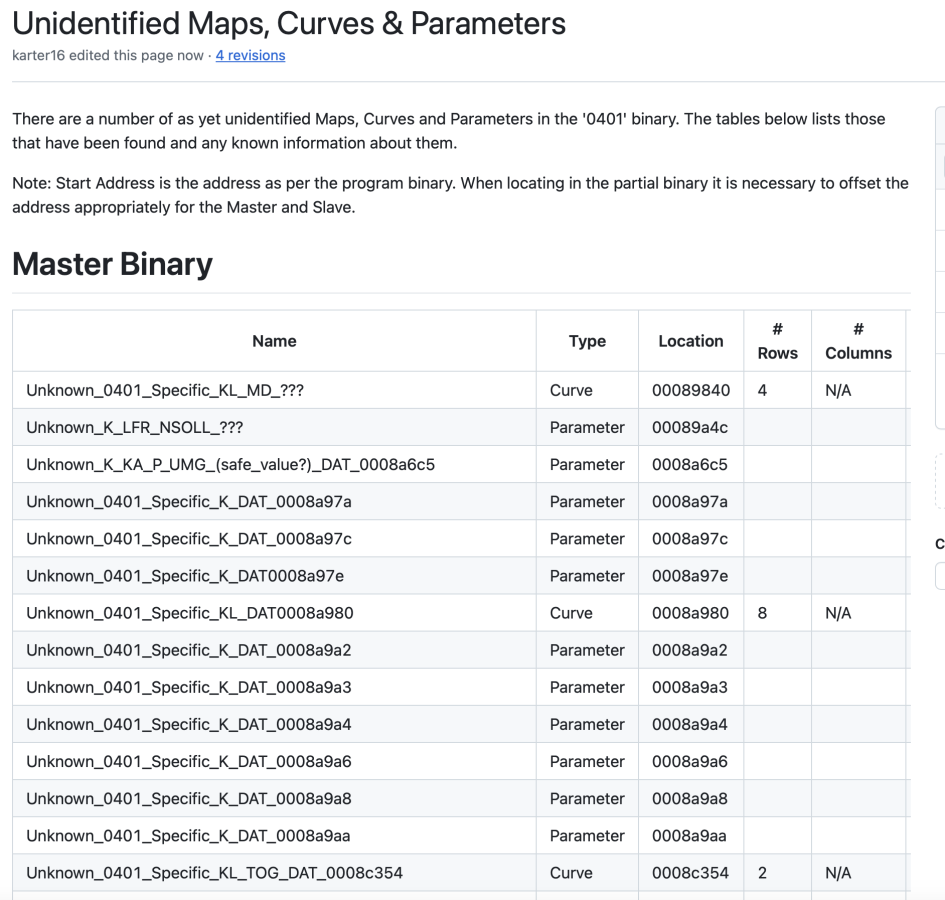Click the Type column header
Viewport: 945px width, 900px height.
tap(587, 341)
